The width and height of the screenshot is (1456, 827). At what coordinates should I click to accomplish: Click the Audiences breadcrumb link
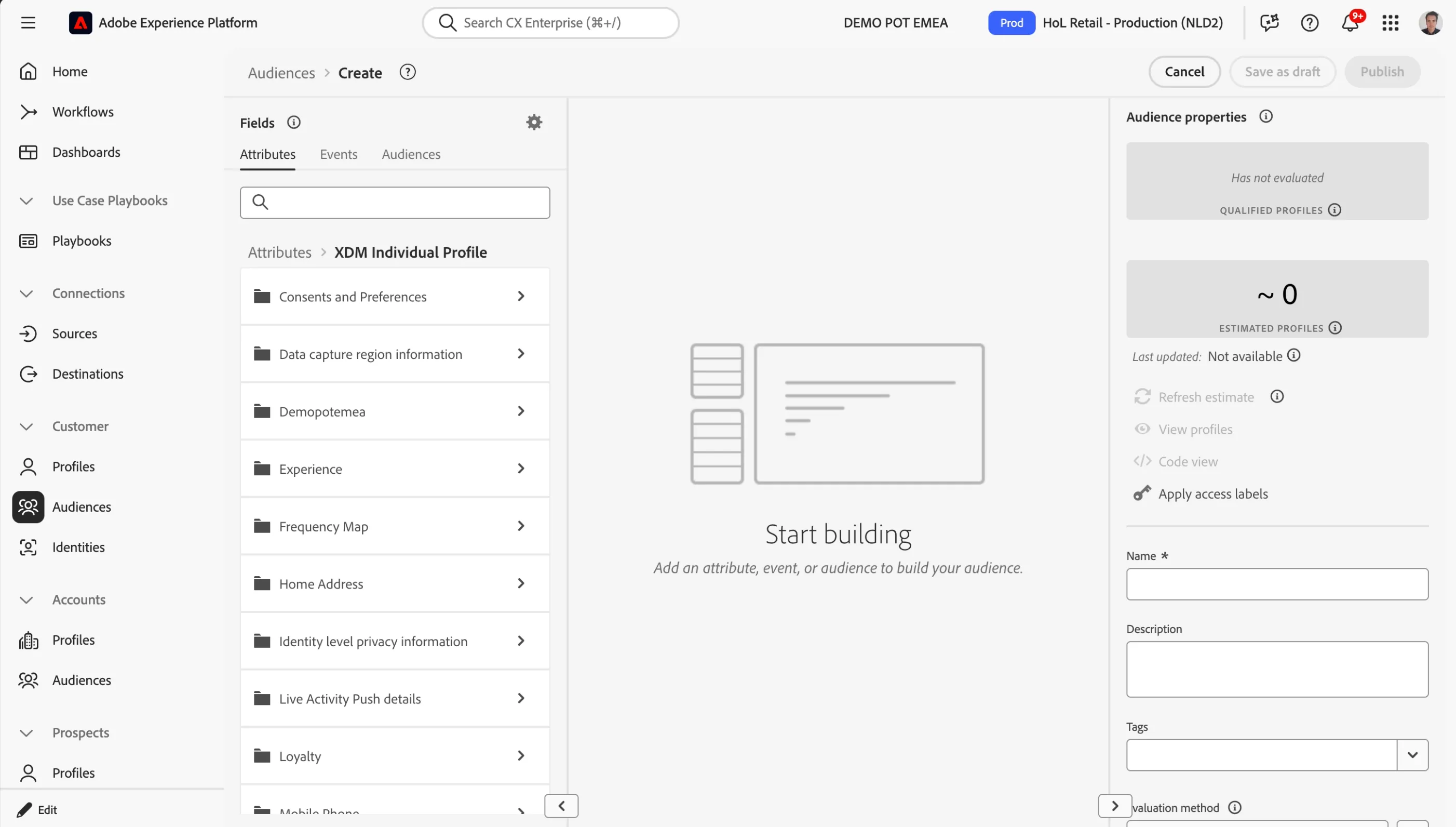point(281,73)
